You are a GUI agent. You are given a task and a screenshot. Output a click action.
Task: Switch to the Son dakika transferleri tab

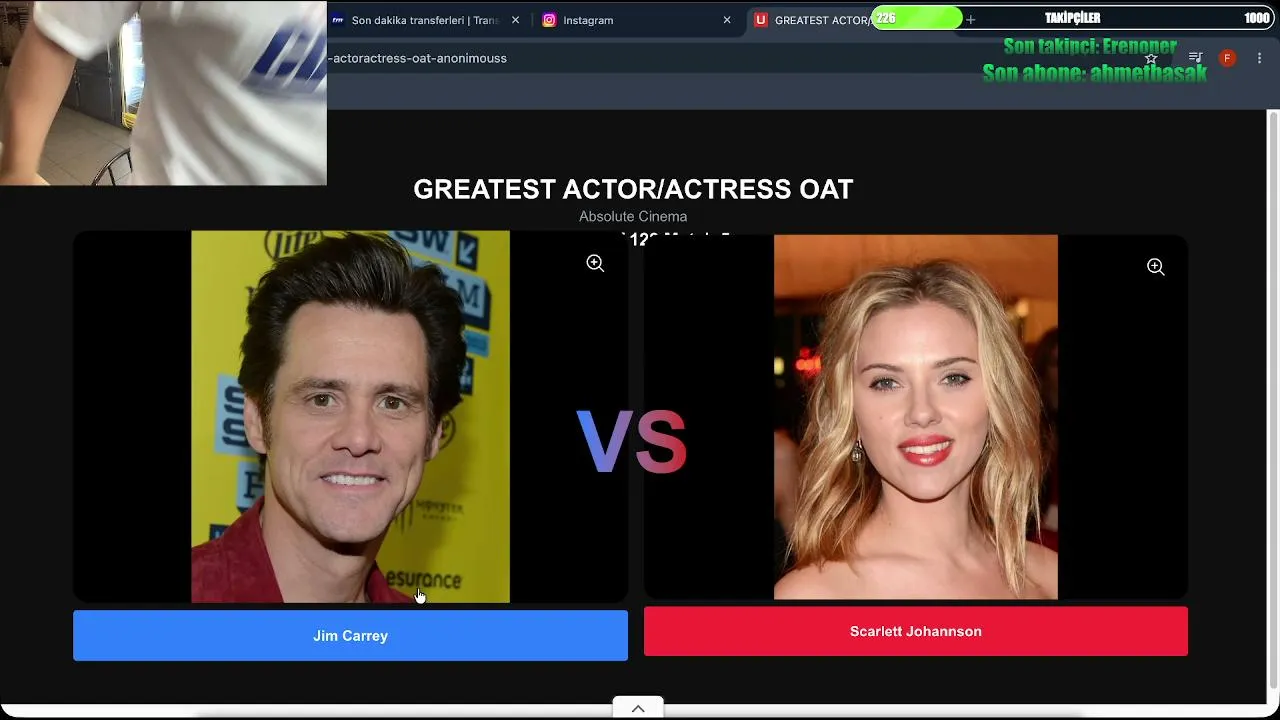[425, 20]
